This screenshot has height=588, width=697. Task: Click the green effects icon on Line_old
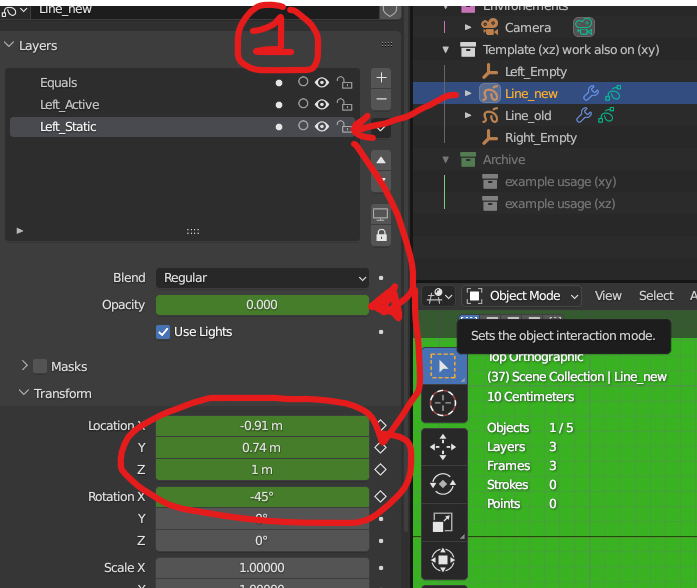coord(606,116)
